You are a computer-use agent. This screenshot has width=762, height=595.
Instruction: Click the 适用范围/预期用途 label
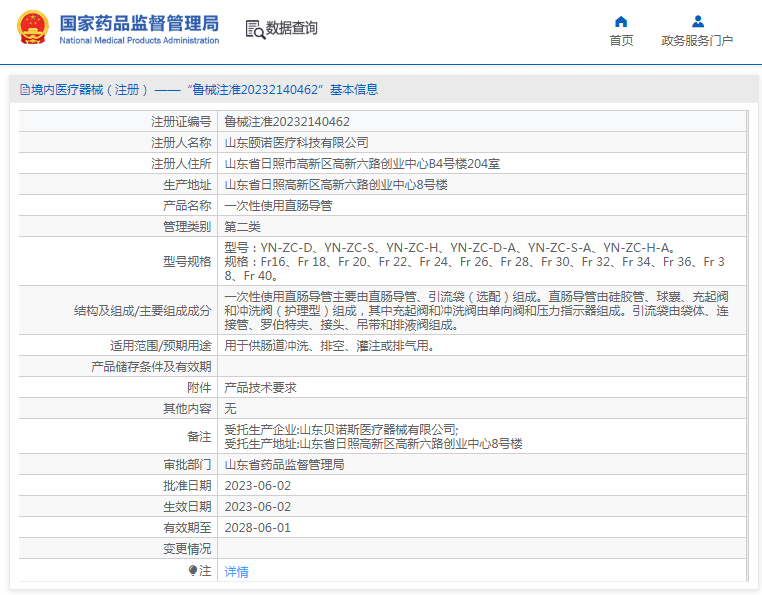click(161, 345)
